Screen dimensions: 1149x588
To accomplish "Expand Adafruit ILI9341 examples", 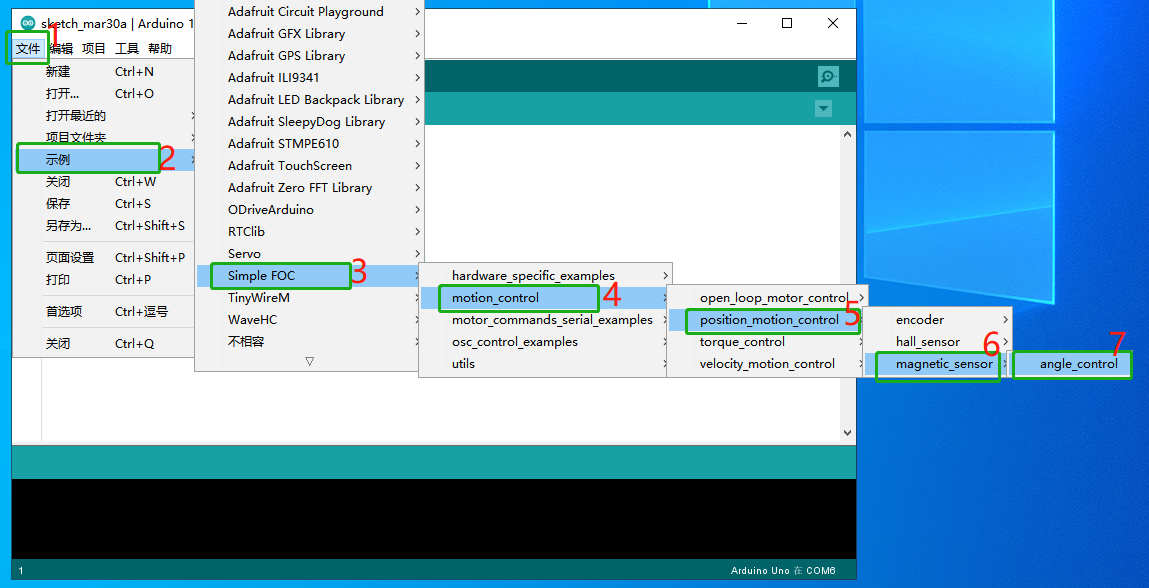I will [310, 78].
